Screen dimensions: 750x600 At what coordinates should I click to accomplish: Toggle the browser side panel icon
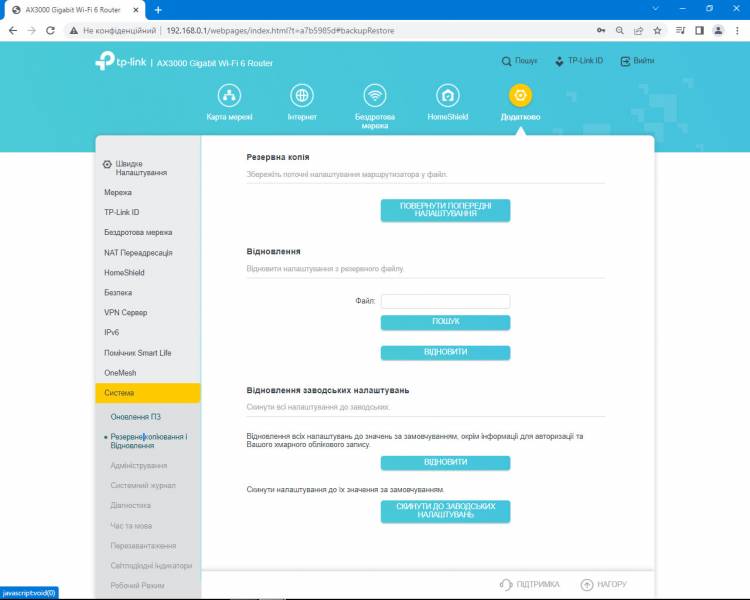(699, 31)
